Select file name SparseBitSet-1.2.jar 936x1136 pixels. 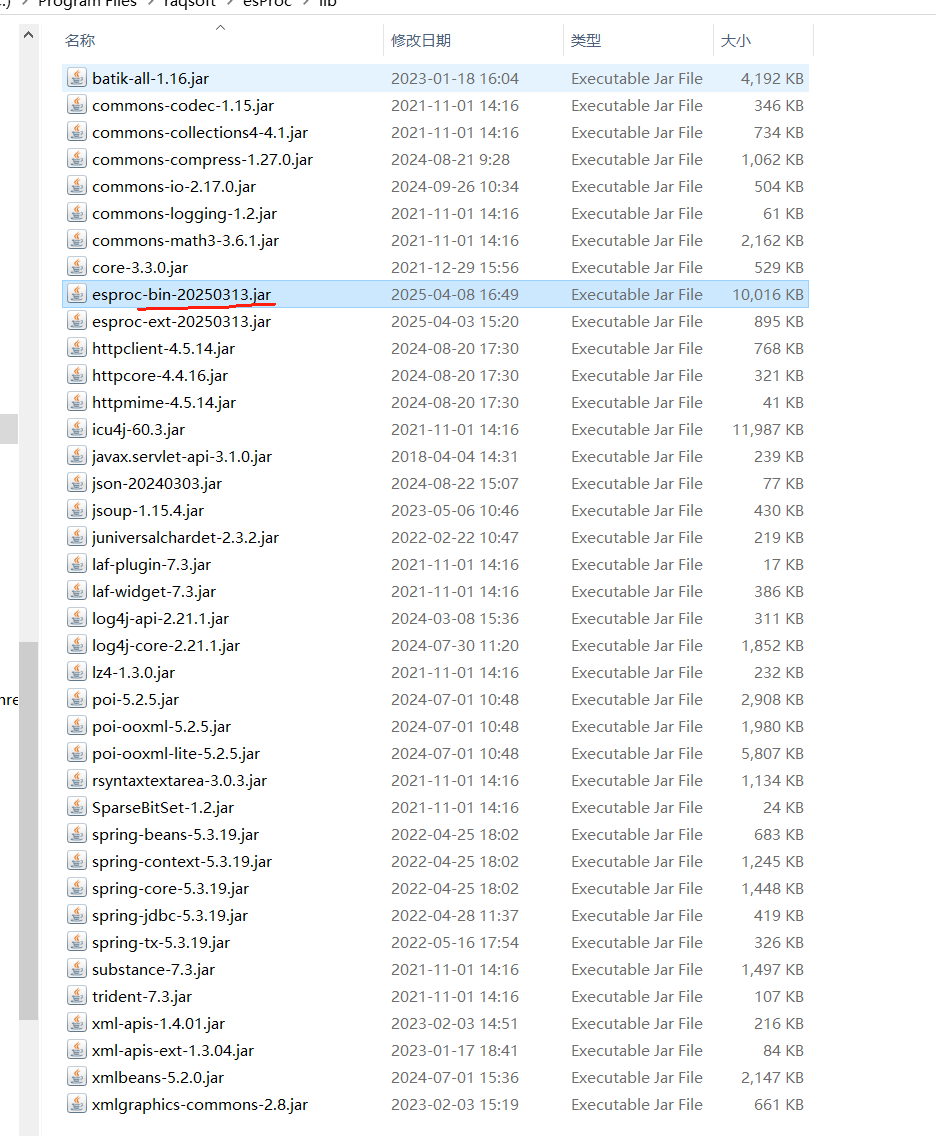click(x=163, y=807)
